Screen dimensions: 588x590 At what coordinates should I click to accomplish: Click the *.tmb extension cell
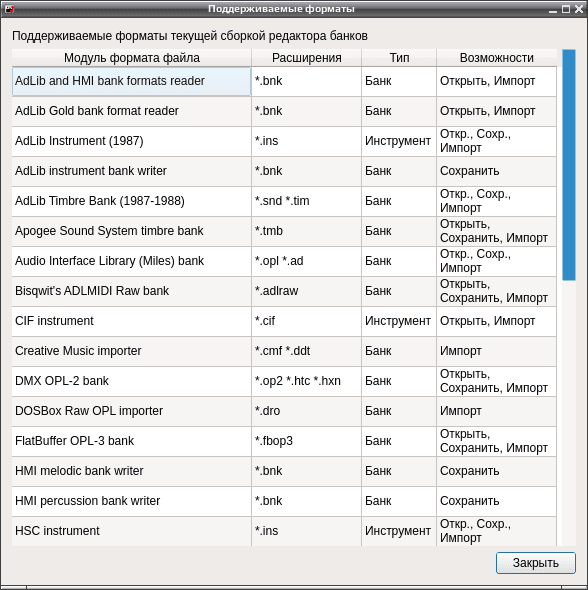click(307, 231)
